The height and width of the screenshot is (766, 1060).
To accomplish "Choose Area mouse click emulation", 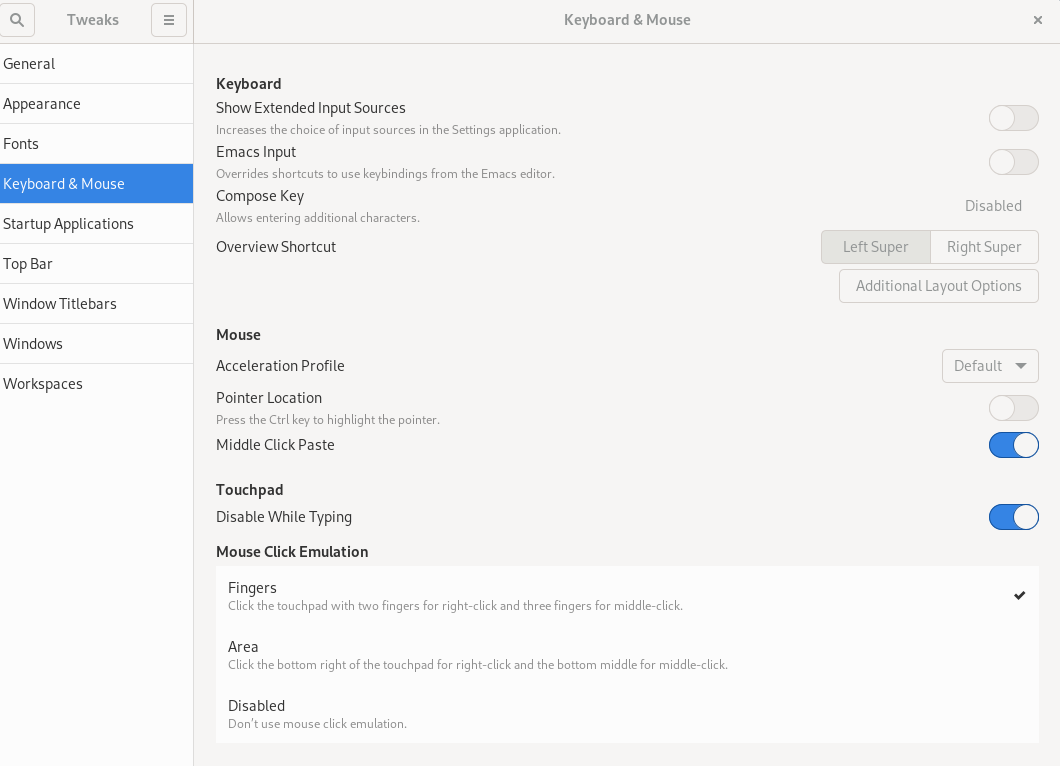I will coord(627,654).
